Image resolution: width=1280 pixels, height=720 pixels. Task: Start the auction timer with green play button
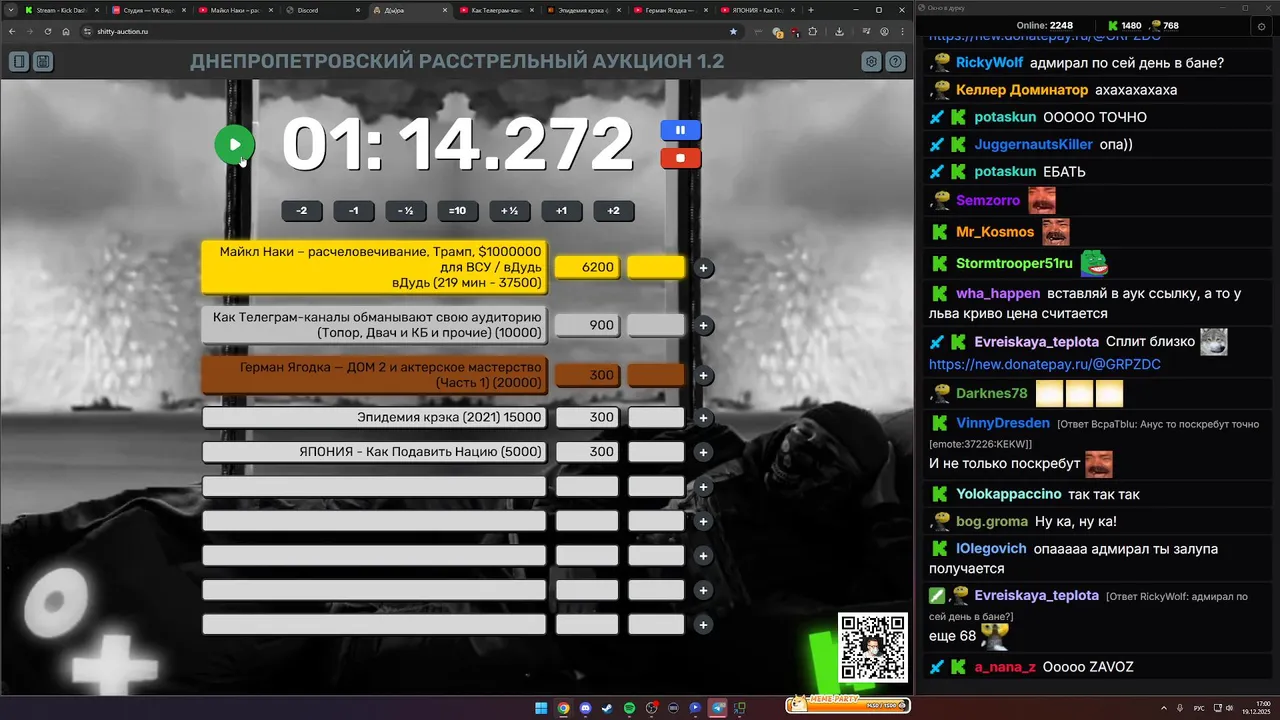click(x=234, y=145)
